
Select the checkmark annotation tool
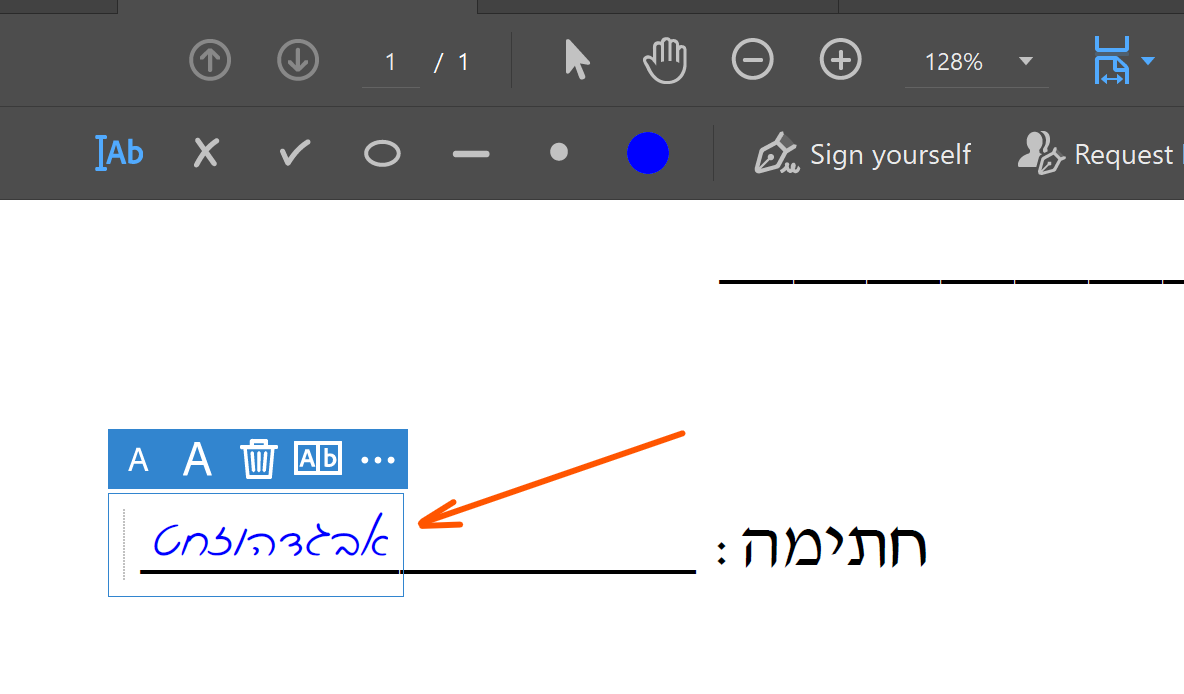(293, 153)
